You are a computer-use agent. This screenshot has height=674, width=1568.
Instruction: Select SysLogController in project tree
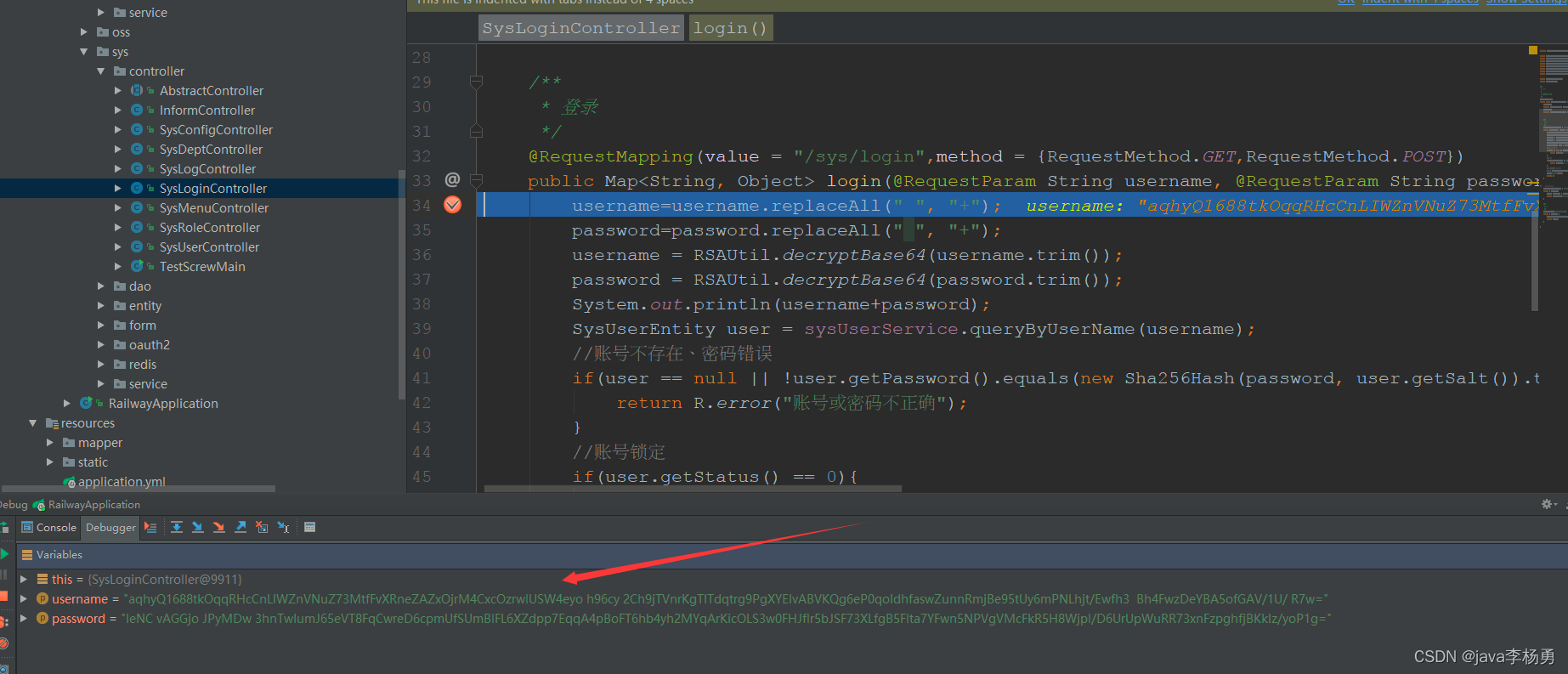pyautogui.click(x=208, y=169)
